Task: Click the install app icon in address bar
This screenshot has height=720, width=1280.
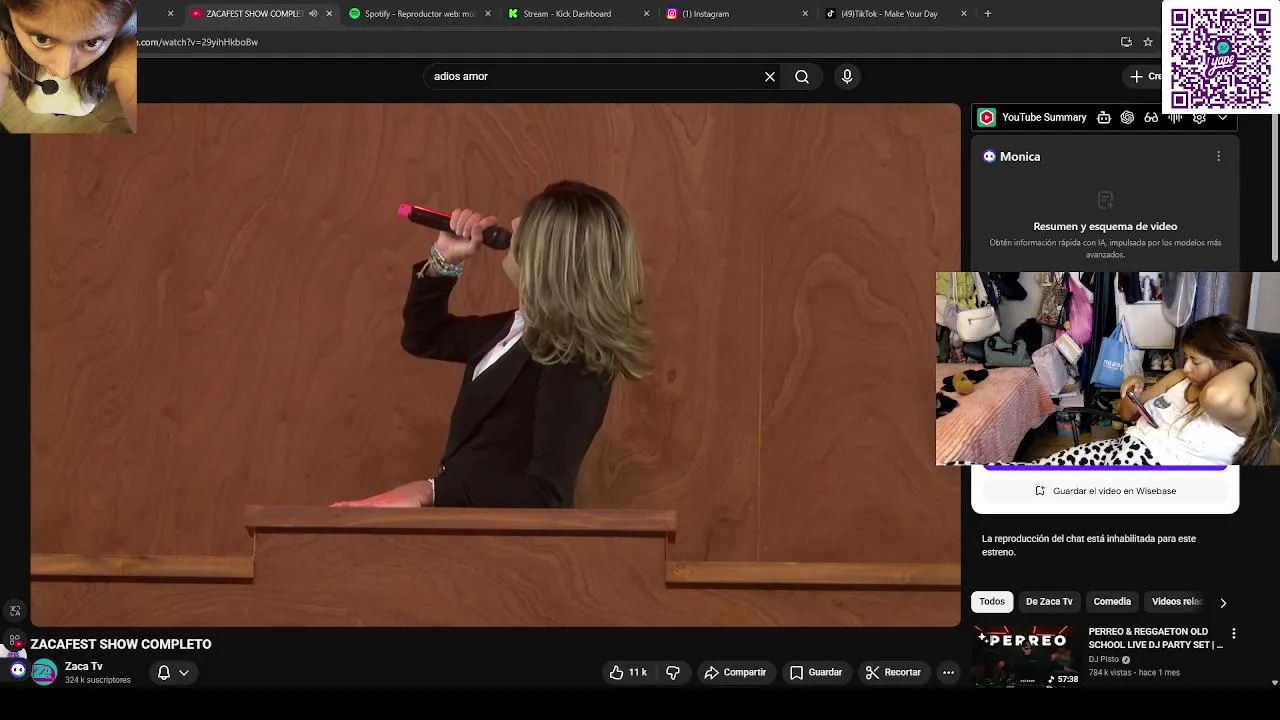Action: click(1126, 42)
